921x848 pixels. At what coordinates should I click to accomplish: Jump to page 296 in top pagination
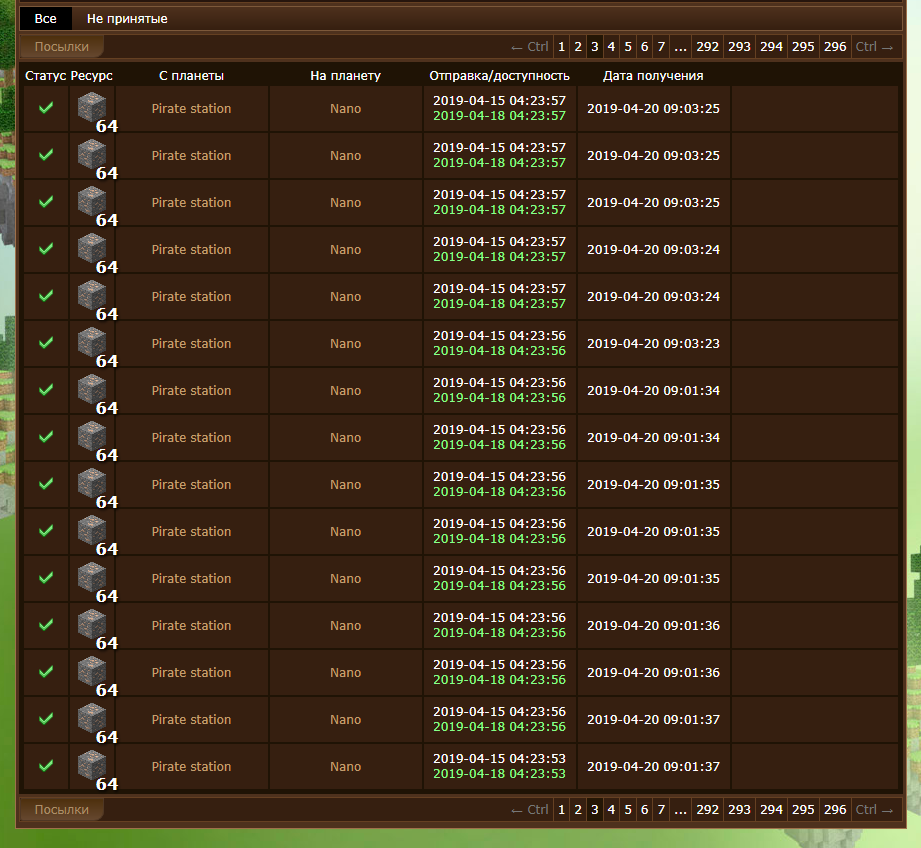[x=835, y=46]
